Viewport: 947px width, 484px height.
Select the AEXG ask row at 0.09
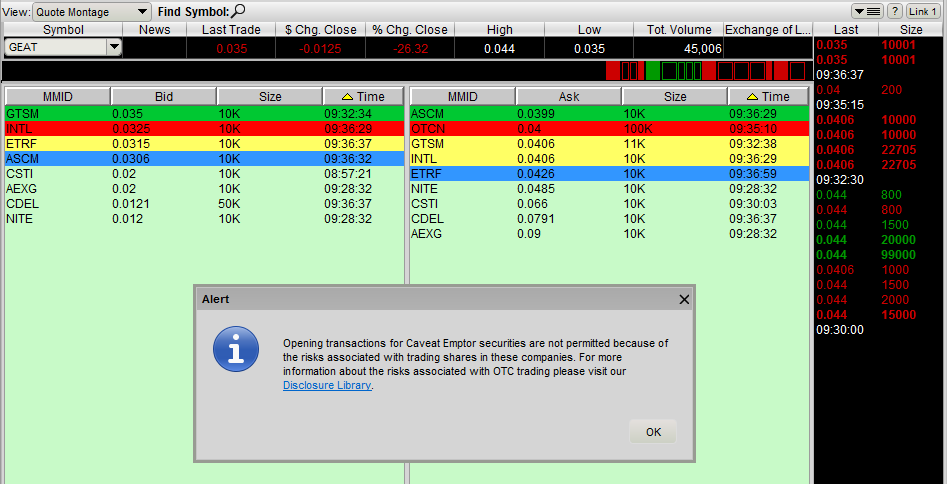[x=609, y=234]
